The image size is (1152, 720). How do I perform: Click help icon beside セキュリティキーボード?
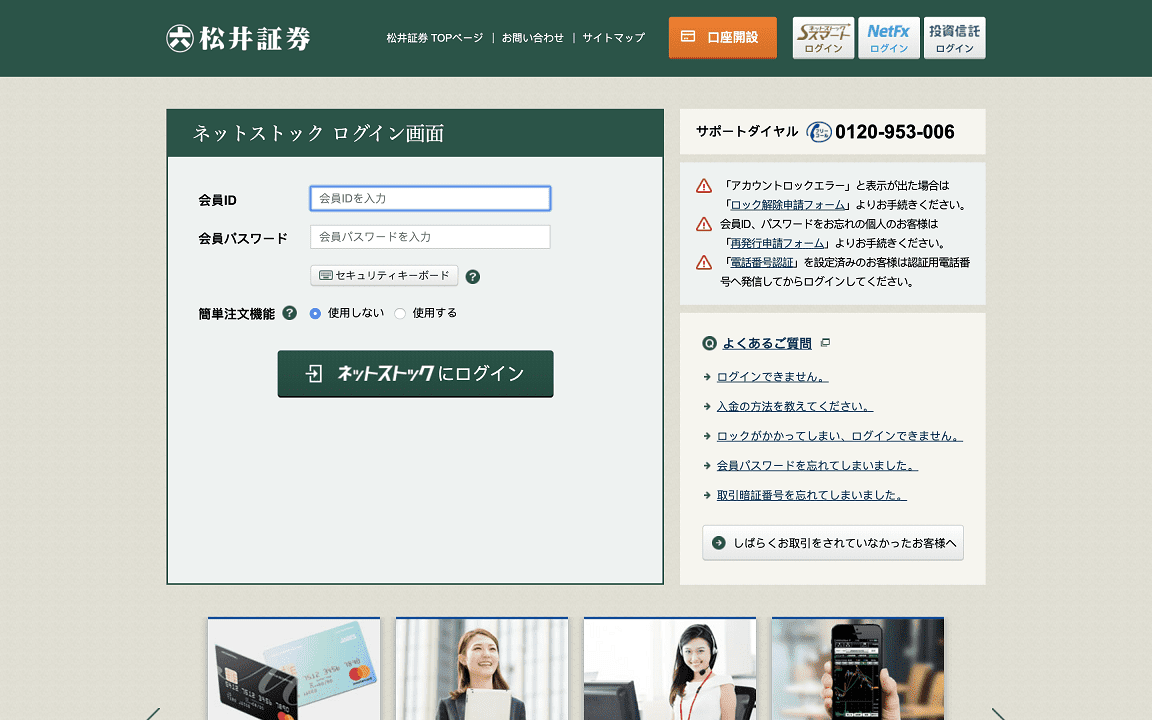[473, 277]
